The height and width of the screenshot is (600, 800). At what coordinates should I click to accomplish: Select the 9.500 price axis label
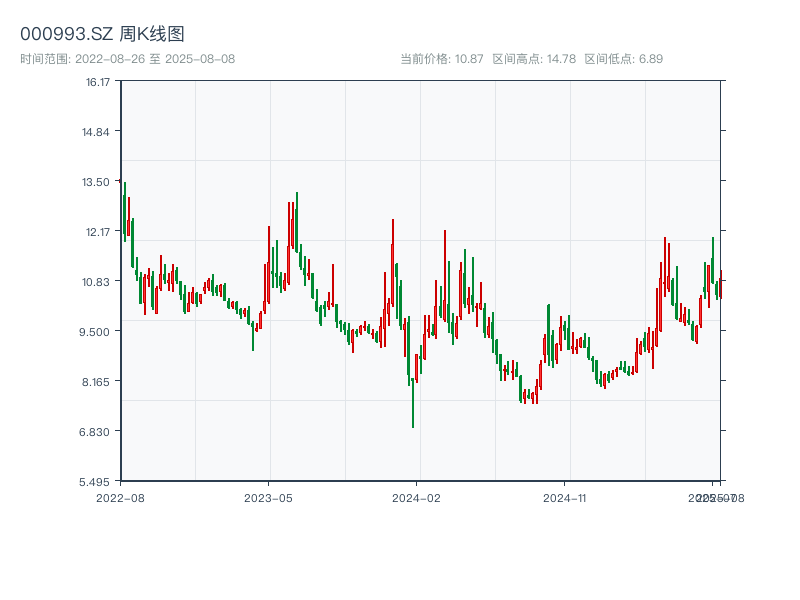coord(97,331)
